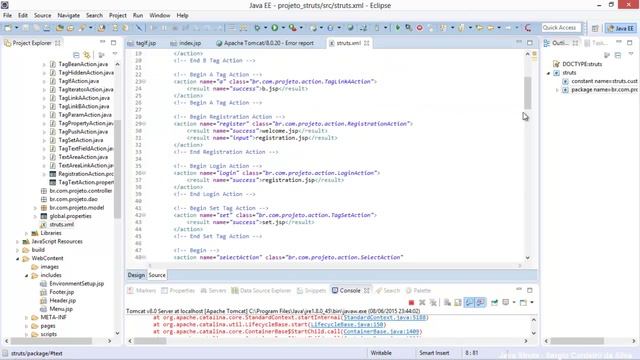Click the green Run button in toolbar
This screenshot has height=360, width=640.
tap(275, 28)
